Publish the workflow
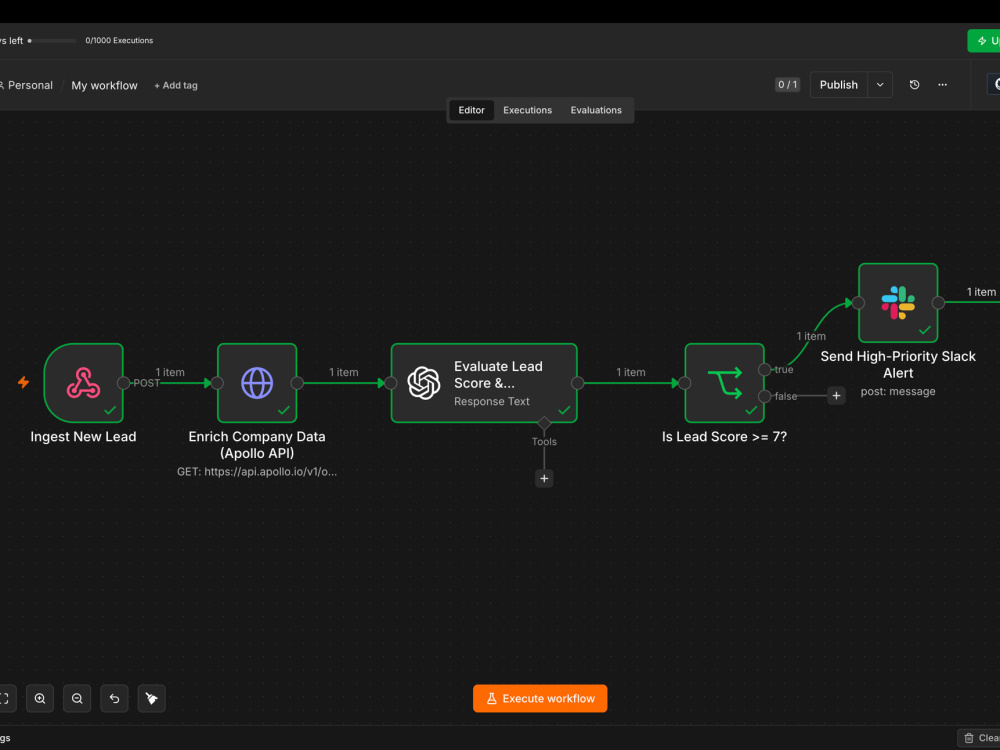Image resolution: width=1000 pixels, height=750 pixels. coord(839,85)
